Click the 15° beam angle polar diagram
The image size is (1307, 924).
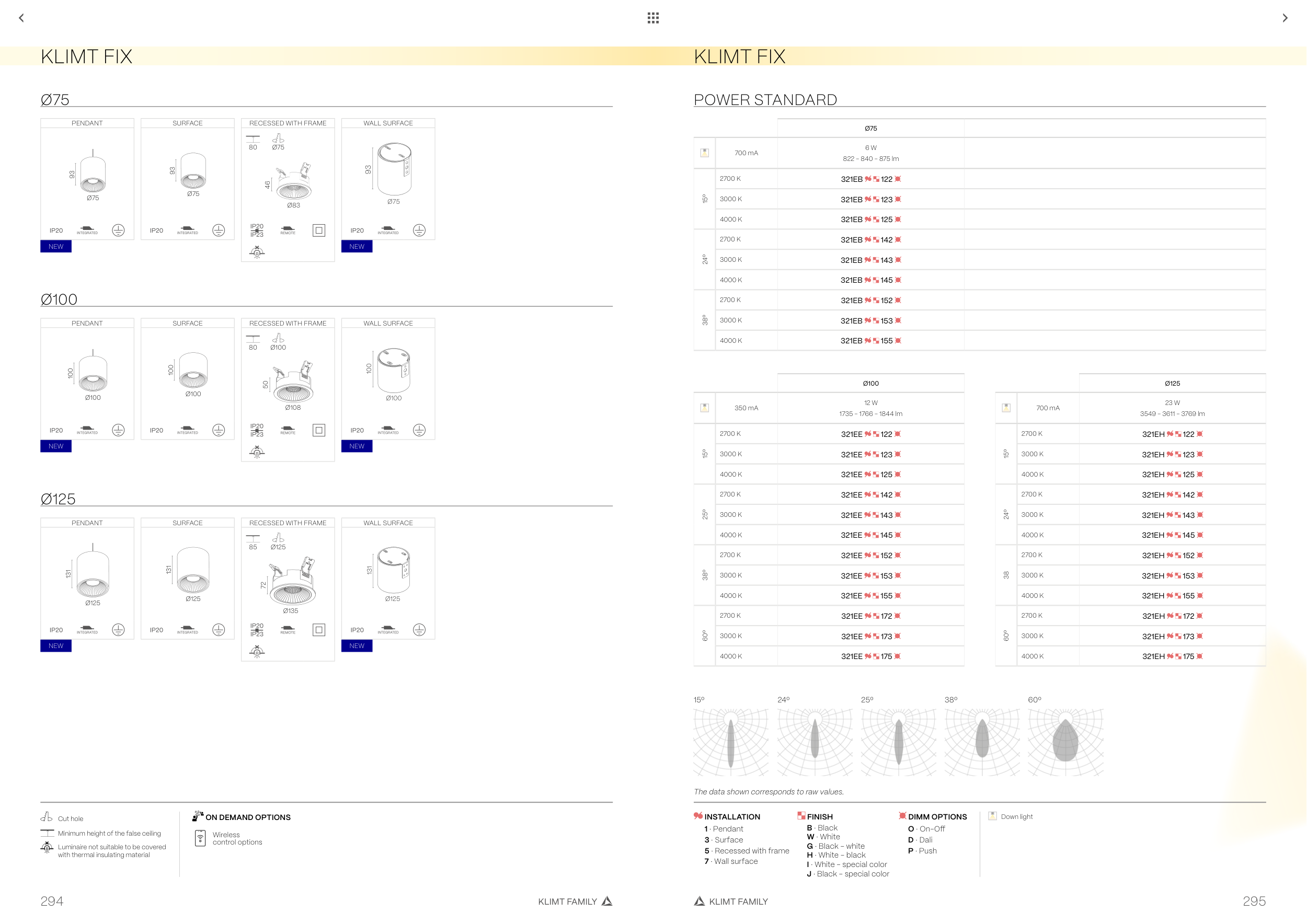coord(730,742)
